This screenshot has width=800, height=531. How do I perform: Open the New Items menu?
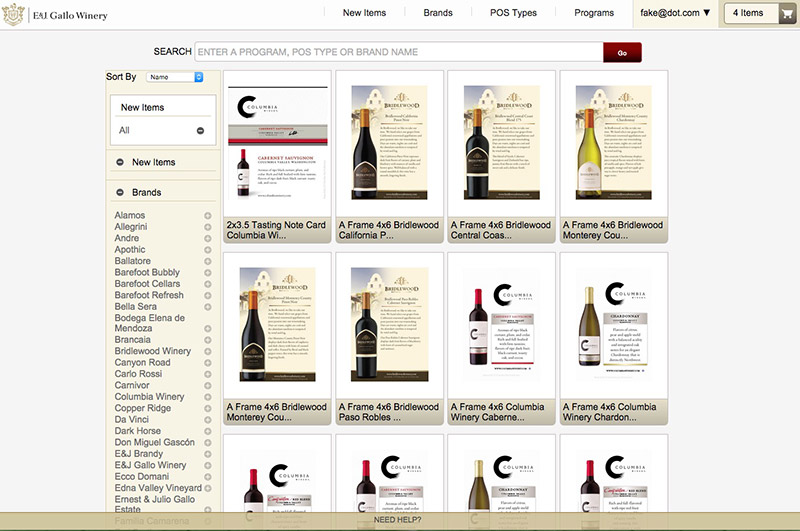coord(364,13)
